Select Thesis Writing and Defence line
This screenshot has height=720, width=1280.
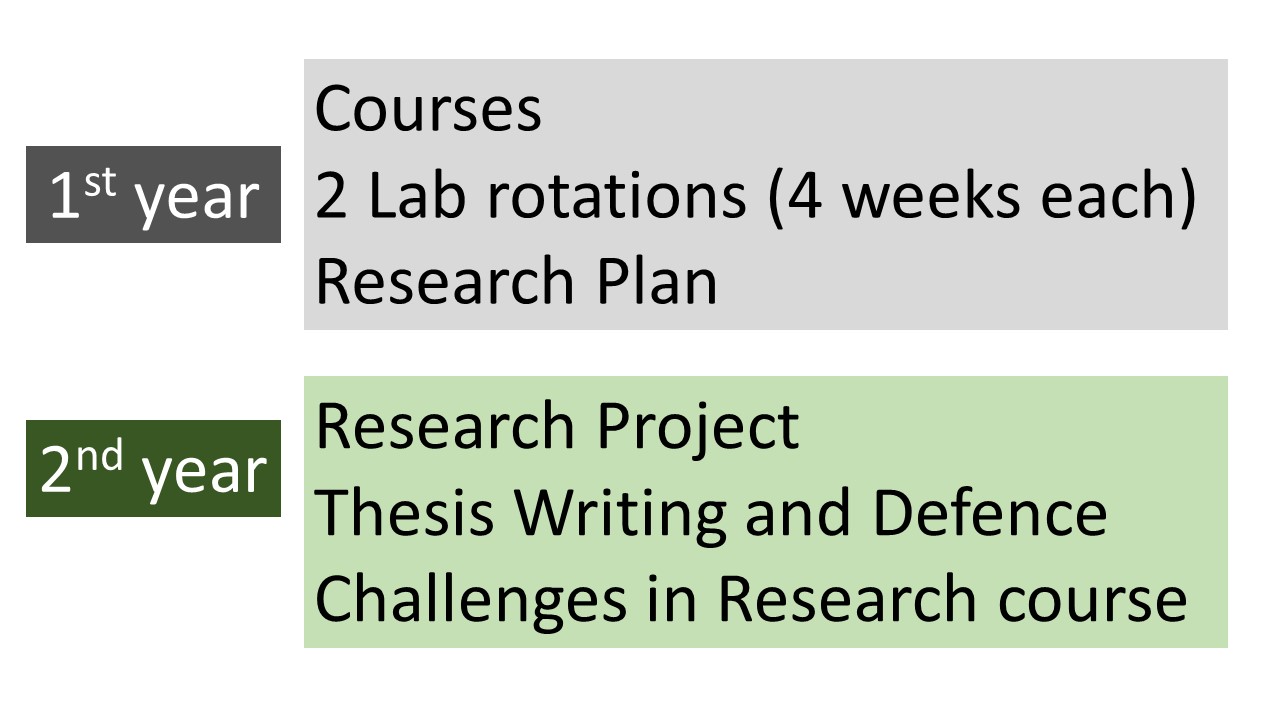tap(711, 512)
